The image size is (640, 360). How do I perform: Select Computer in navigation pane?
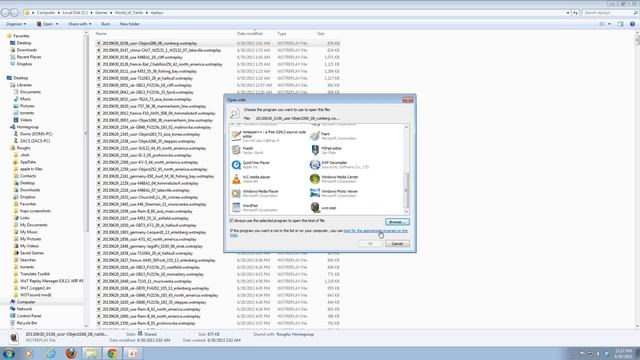coord(26,302)
